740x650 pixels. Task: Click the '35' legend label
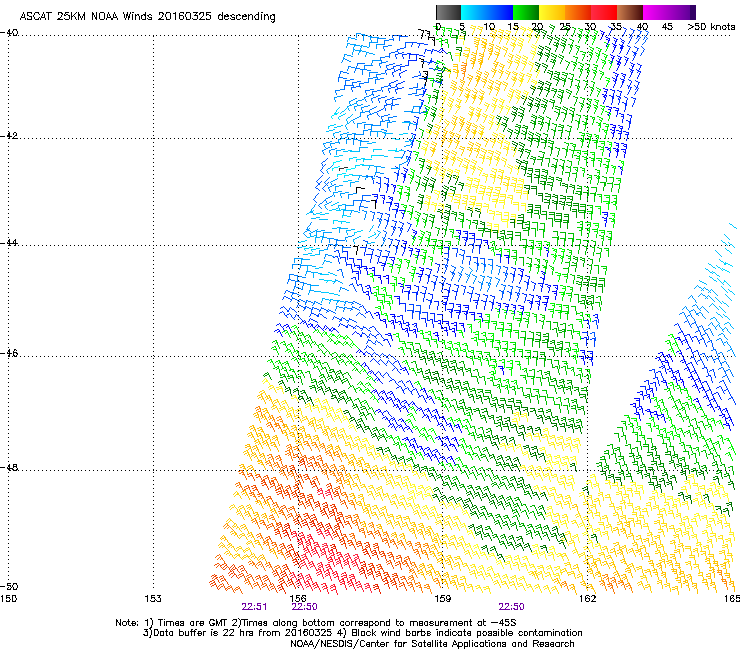[x=616, y=27]
